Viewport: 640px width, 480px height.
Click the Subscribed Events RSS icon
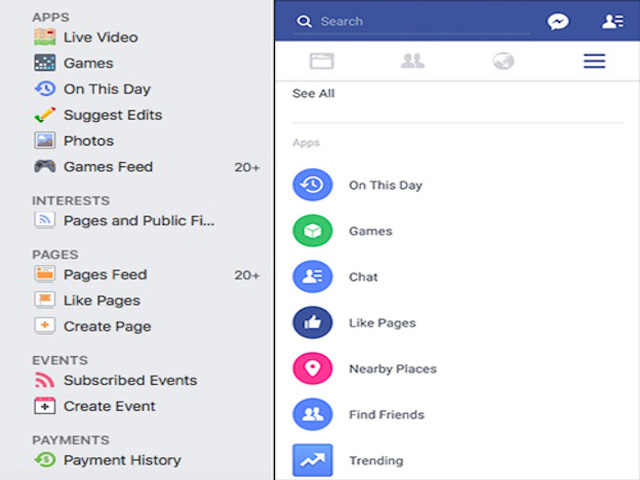click(45, 380)
